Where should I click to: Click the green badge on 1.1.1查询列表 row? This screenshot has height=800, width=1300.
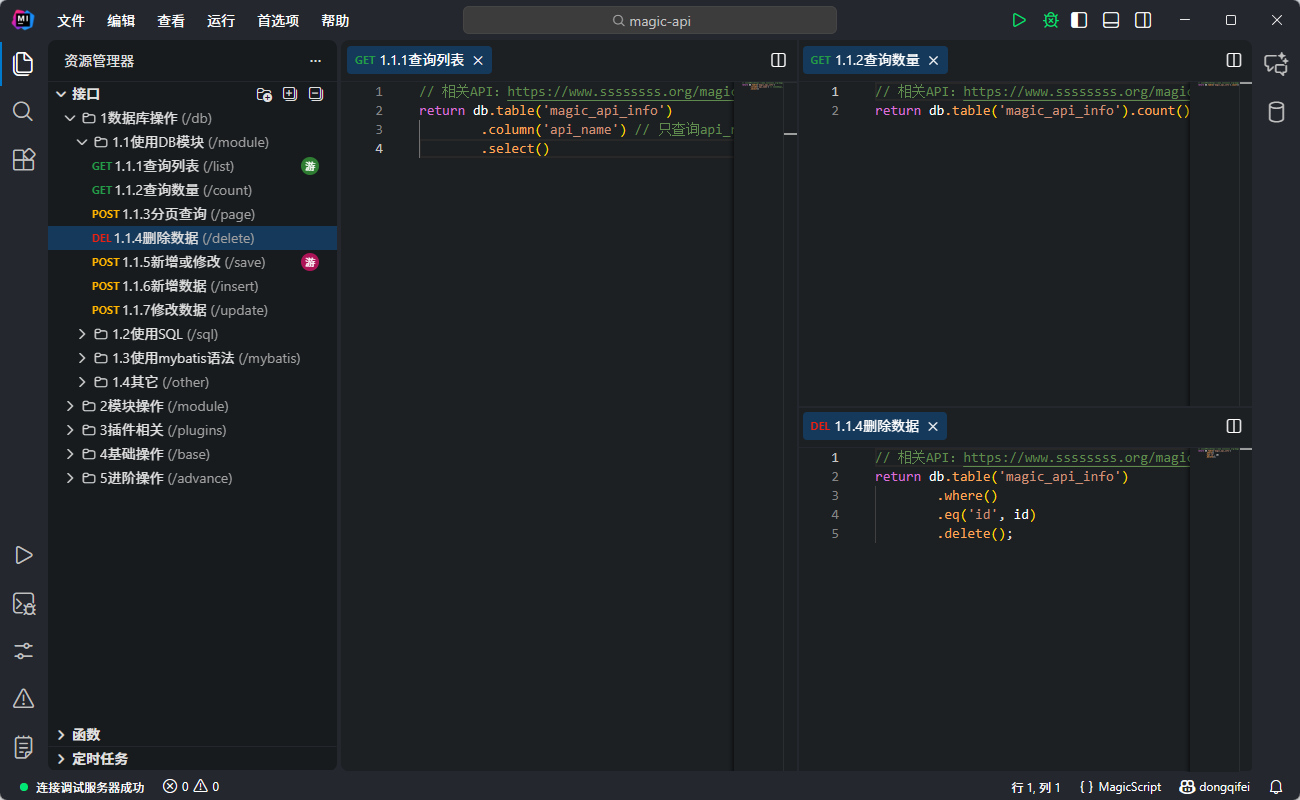coord(310,166)
